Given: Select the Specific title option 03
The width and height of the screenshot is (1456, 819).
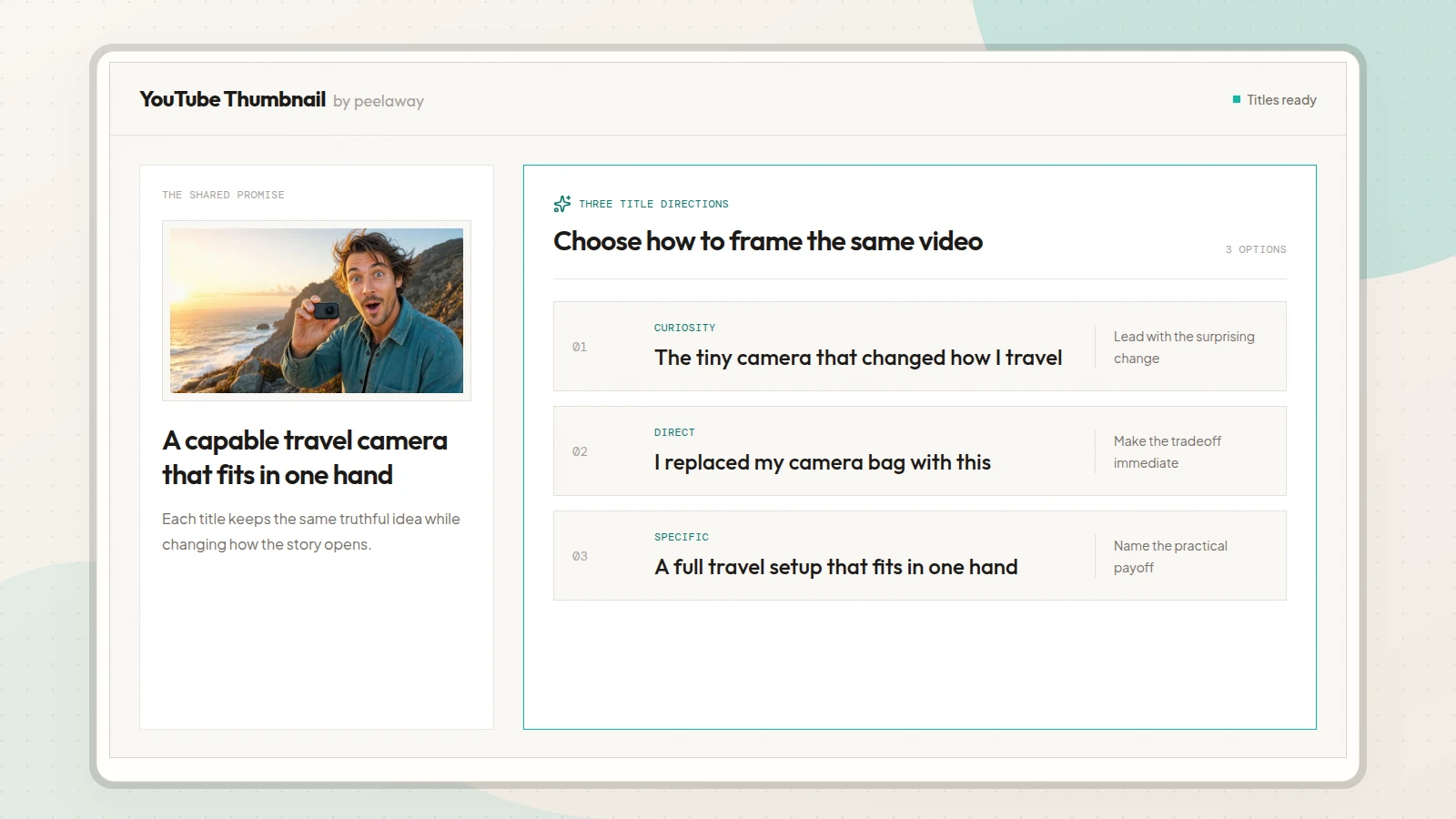Looking at the screenshot, I should coord(920,556).
